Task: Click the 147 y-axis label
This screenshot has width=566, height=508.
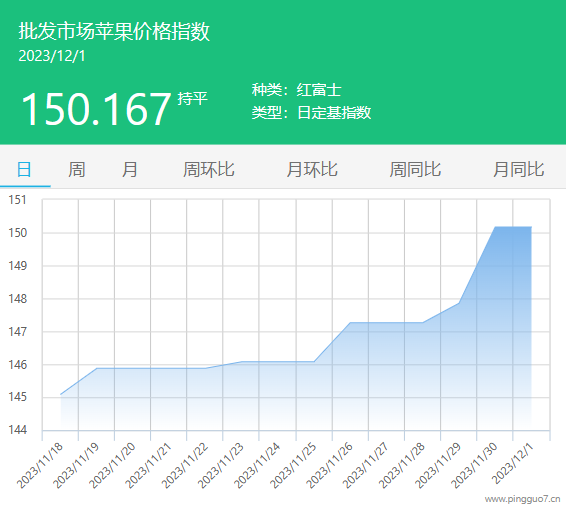Action: click(x=18, y=331)
